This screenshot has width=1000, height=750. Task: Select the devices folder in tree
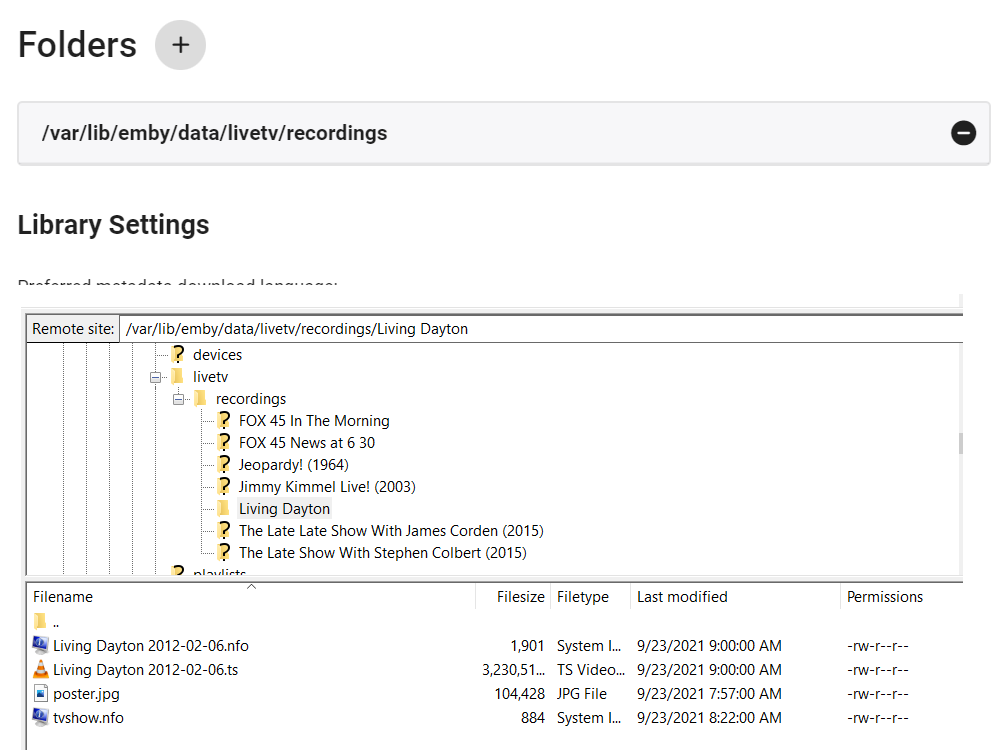217,355
